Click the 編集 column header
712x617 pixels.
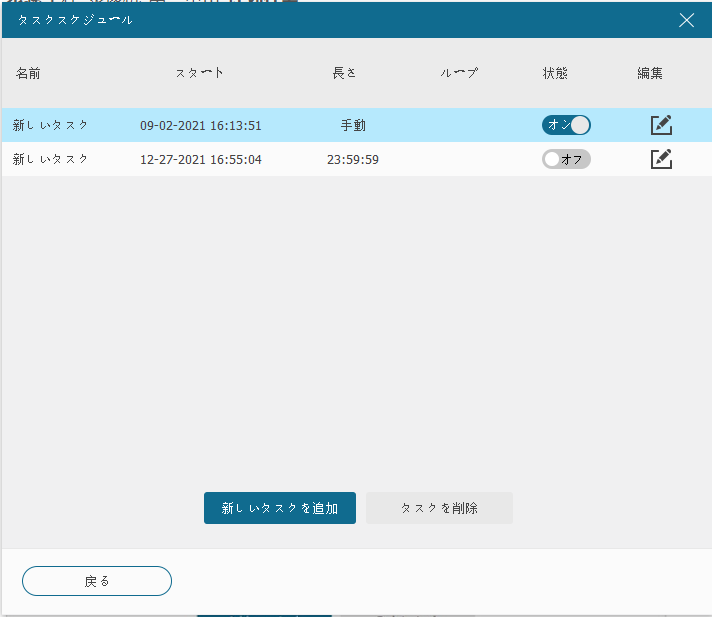pos(650,73)
